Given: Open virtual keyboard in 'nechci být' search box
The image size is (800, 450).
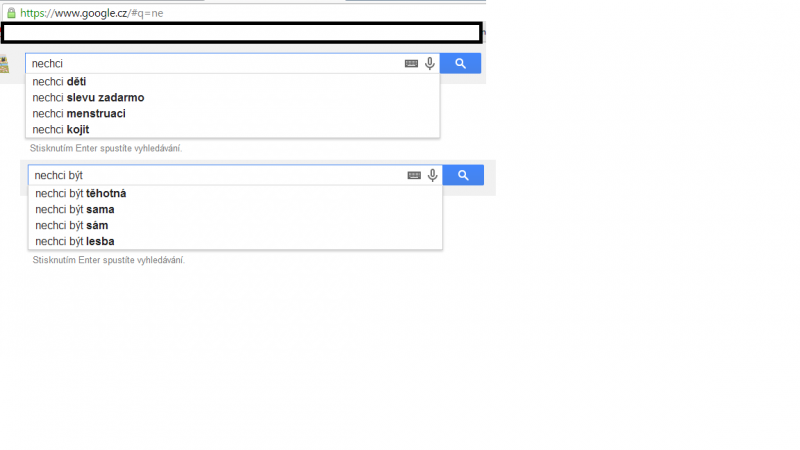Looking at the screenshot, I should pos(414,176).
